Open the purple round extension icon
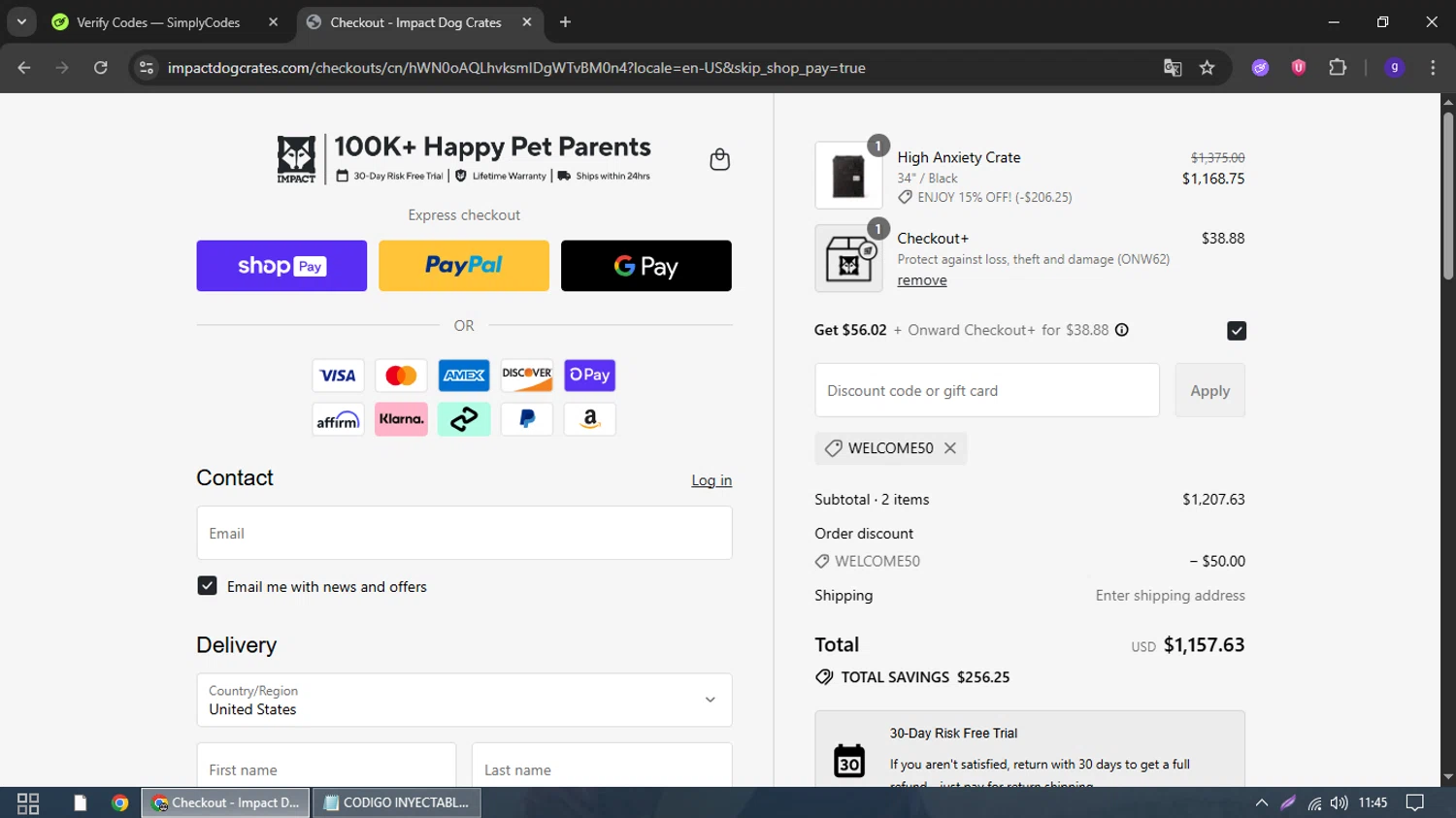 1260,68
